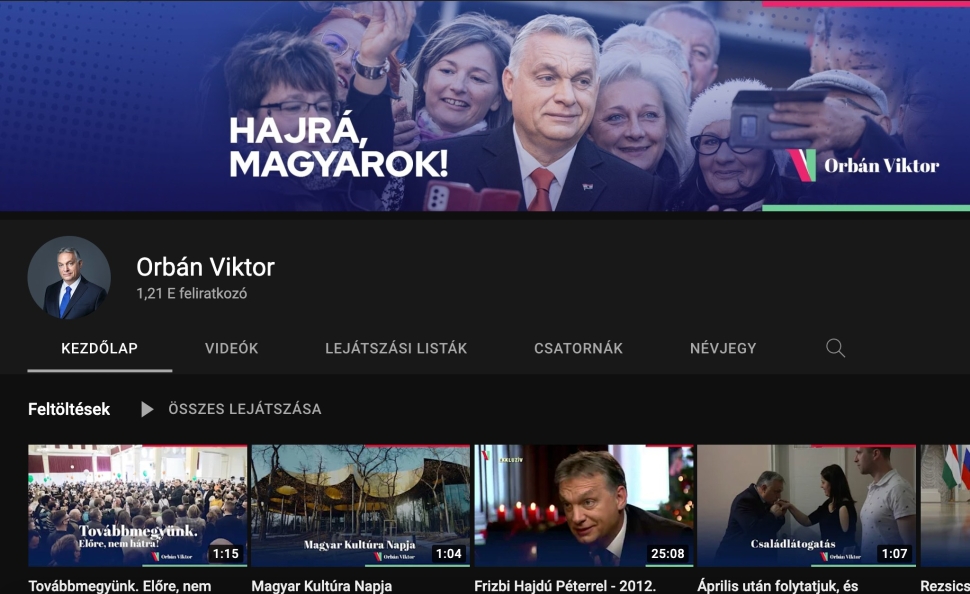The image size is (970, 594).
Task: Click the channel name 'Orbán Viktor' heading
Action: tap(205, 267)
